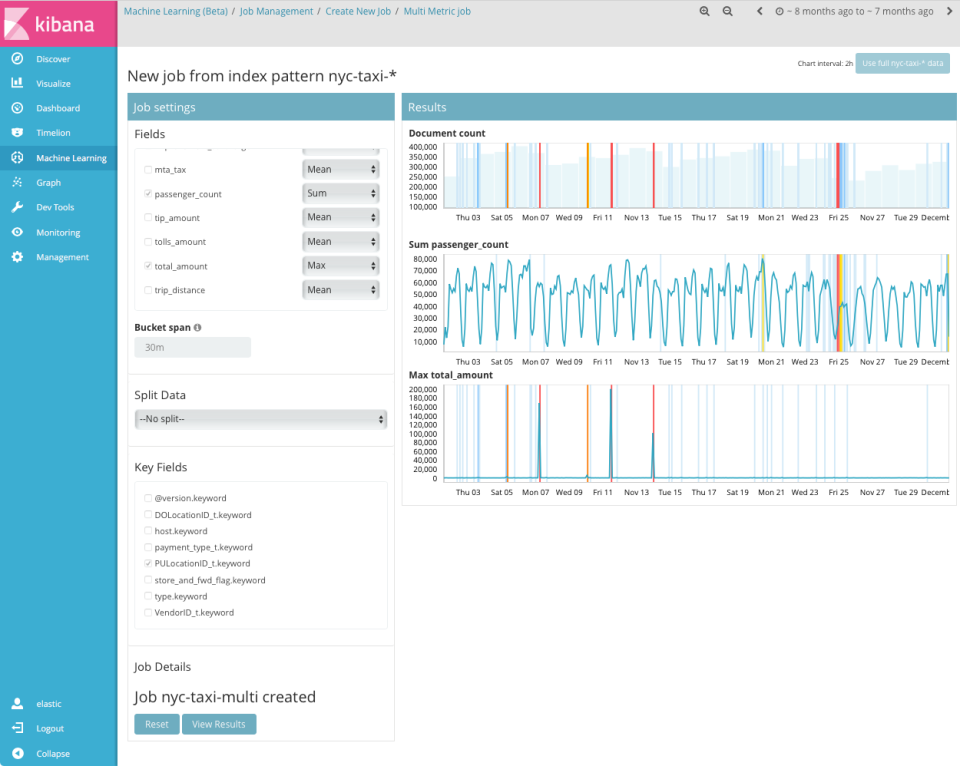Click the Bucket span input field

192,346
